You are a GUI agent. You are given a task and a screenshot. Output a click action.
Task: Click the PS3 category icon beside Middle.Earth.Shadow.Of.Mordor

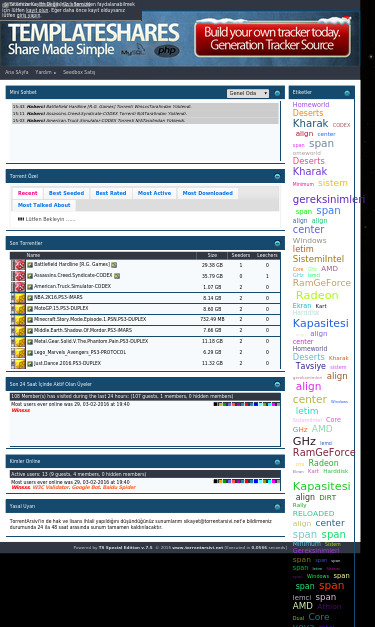point(18,331)
